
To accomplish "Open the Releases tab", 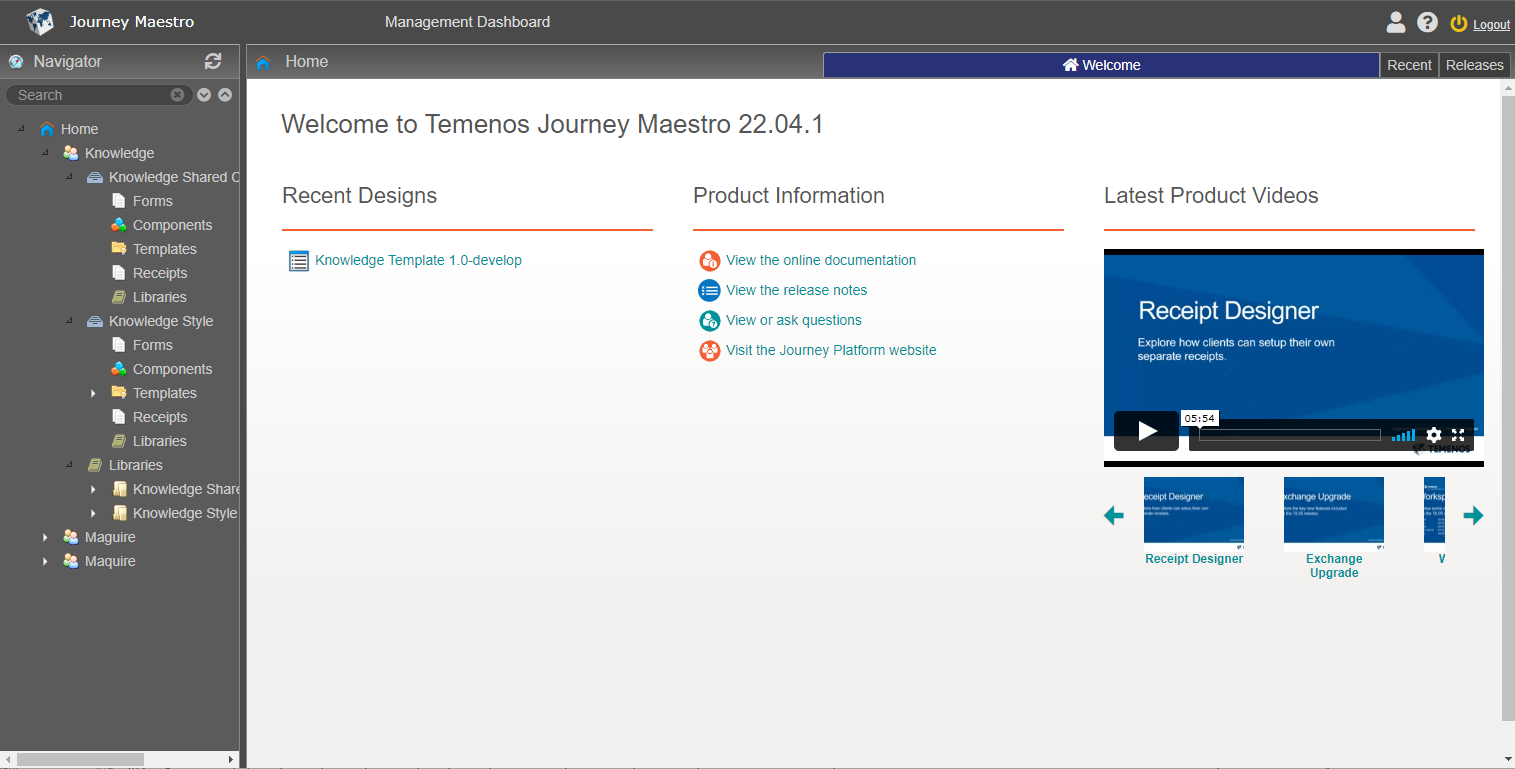I will coord(1475,64).
